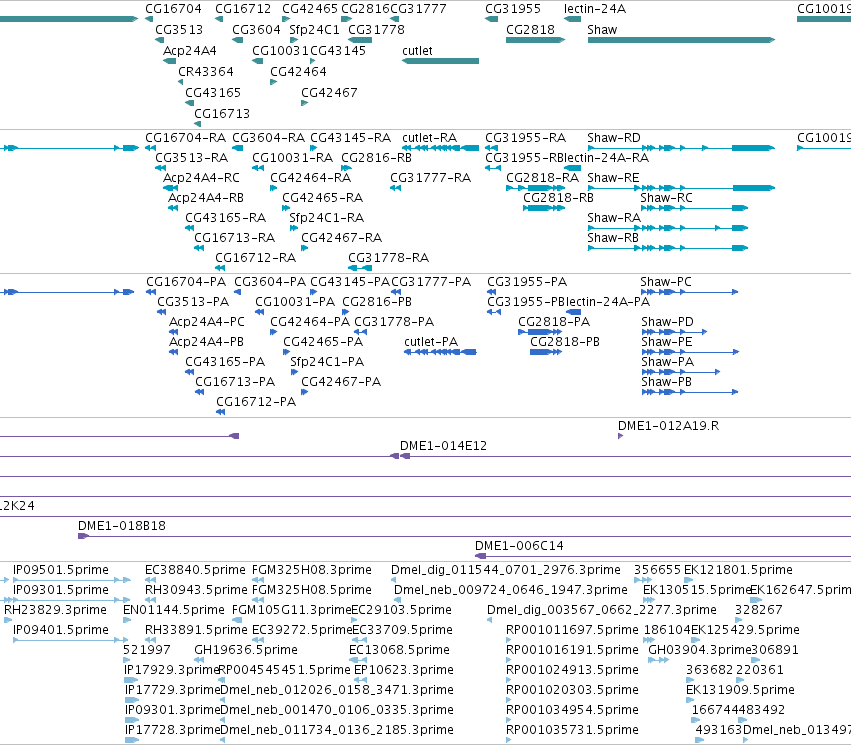Select the CG16712-PA protein label
Image resolution: width=851 pixels, height=745 pixels.
[256, 403]
